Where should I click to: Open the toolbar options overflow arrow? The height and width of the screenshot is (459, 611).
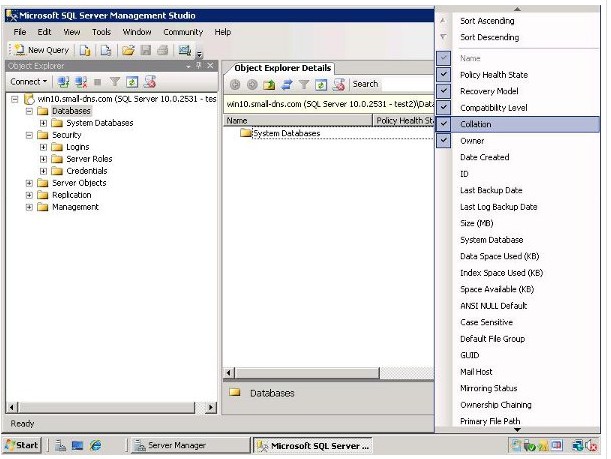(x=199, y=54)
